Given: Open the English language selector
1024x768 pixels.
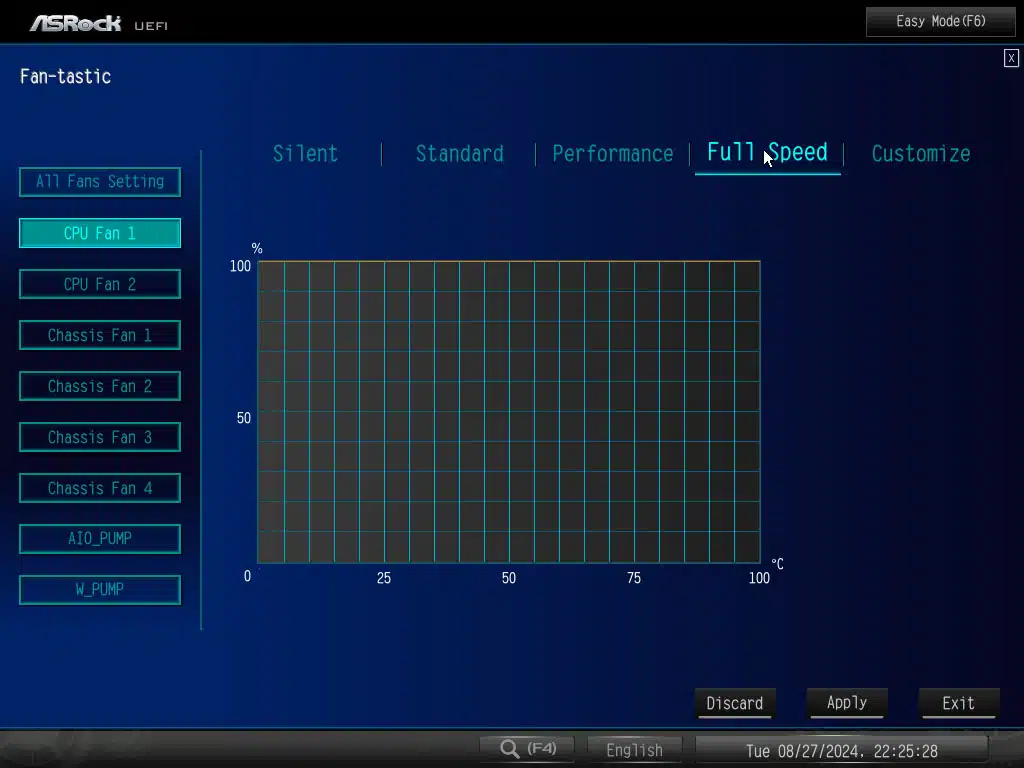Looking at the screenshot, I should coord(634,749).
